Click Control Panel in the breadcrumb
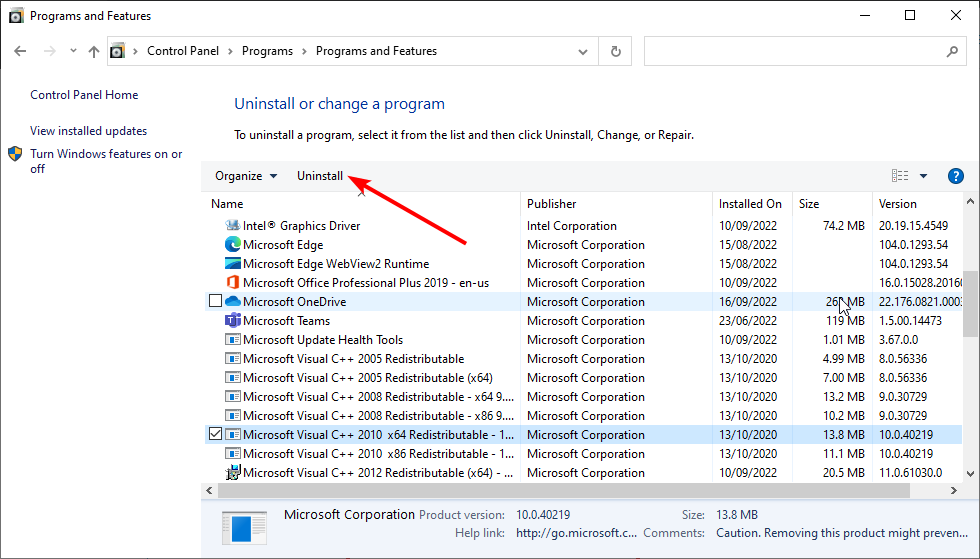Viewport: 980px width, 559px height. (x=183, y=51)
